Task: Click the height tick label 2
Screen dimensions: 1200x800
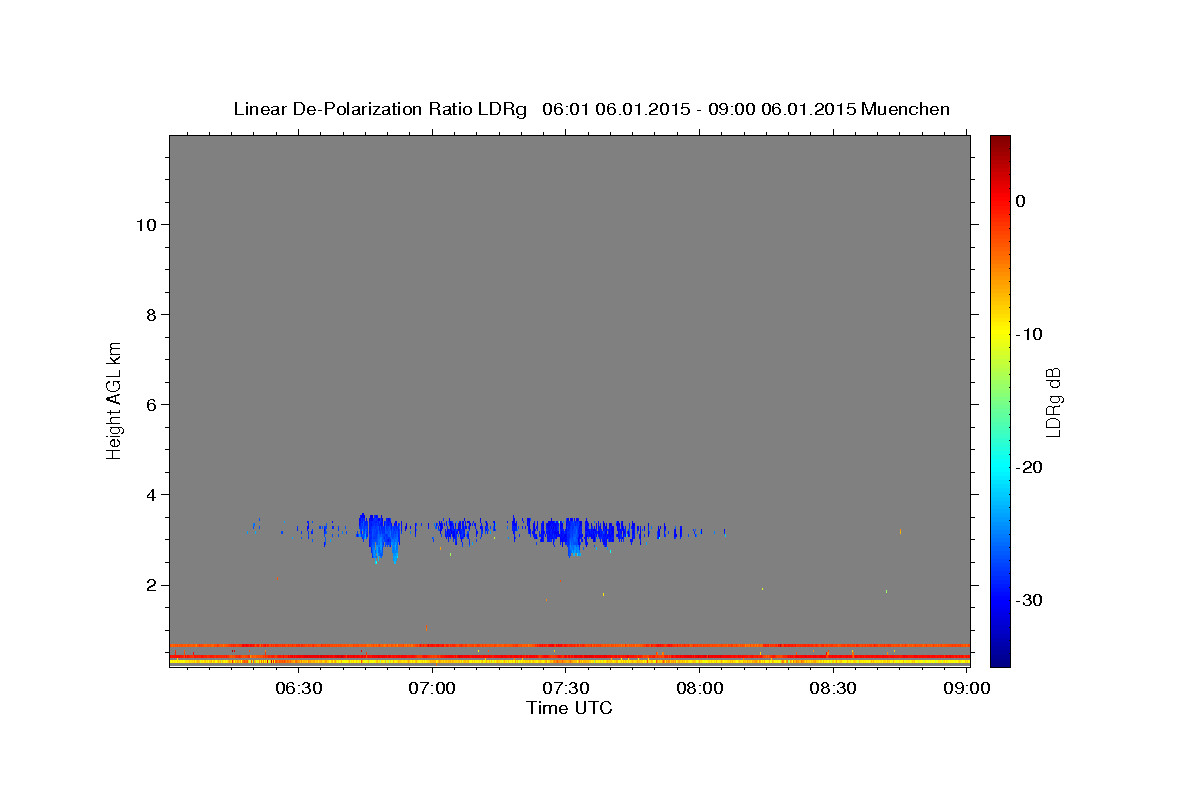Action: tap(149, 585)
